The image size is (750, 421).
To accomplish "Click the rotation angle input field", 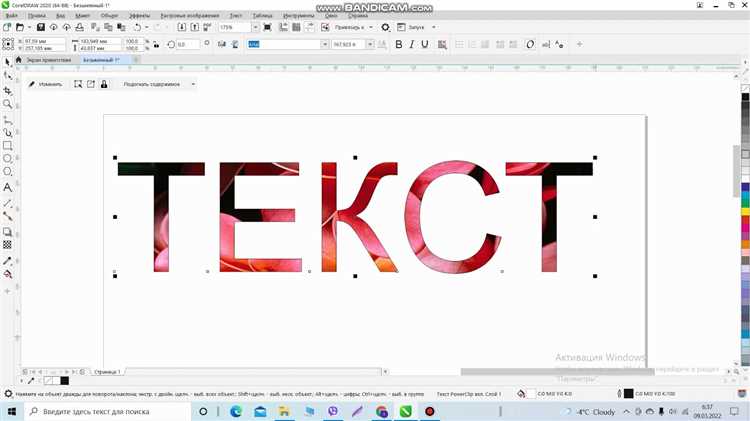I will pyautogui.click(x=188, y=44).
